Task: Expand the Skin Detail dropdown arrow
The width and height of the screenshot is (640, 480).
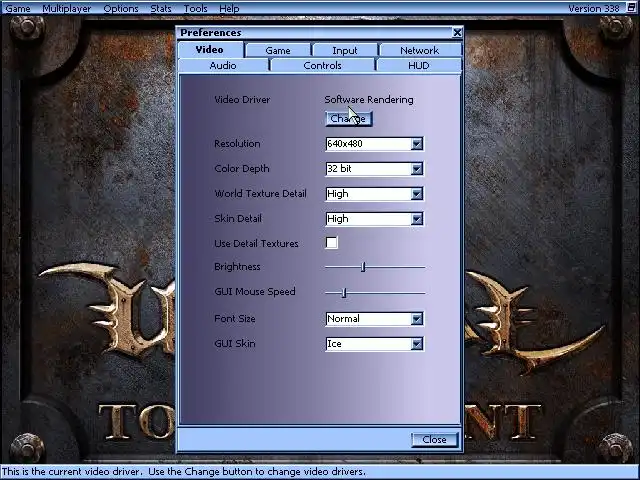Action: (x=417, y=219)
